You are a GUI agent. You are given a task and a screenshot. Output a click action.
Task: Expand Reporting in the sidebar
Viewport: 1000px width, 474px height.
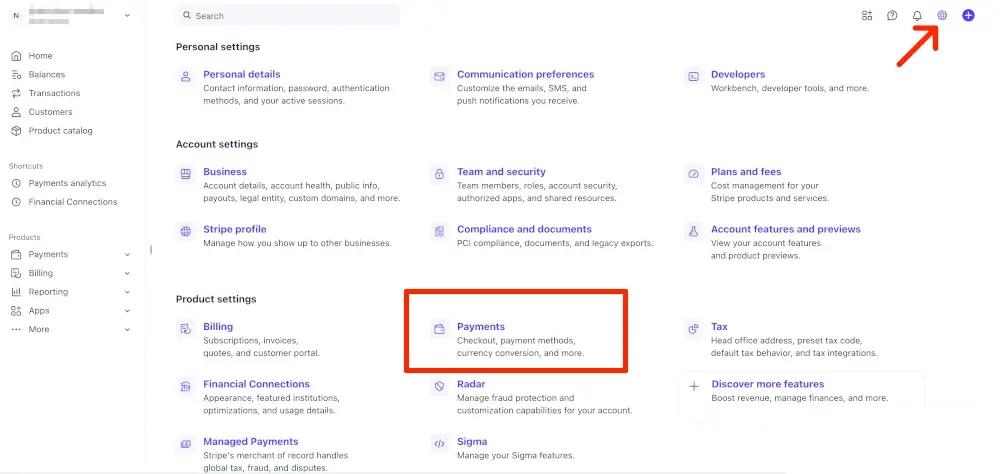pos(127,292)
